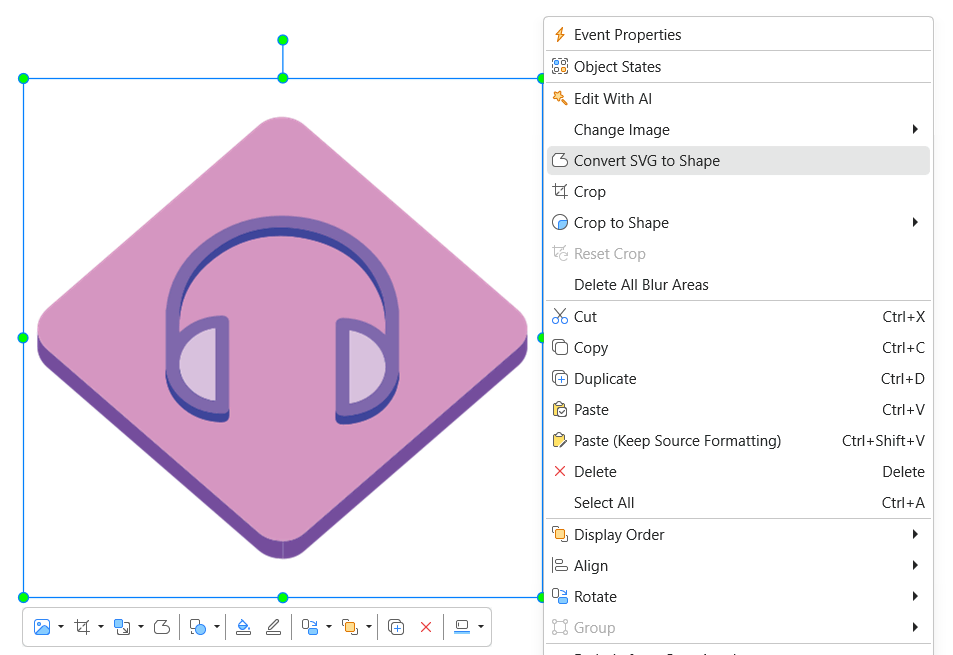Screen dimensions: 953x655
Task: Click the Crop tool icon in floating toolbar
Action: [82, 627]
